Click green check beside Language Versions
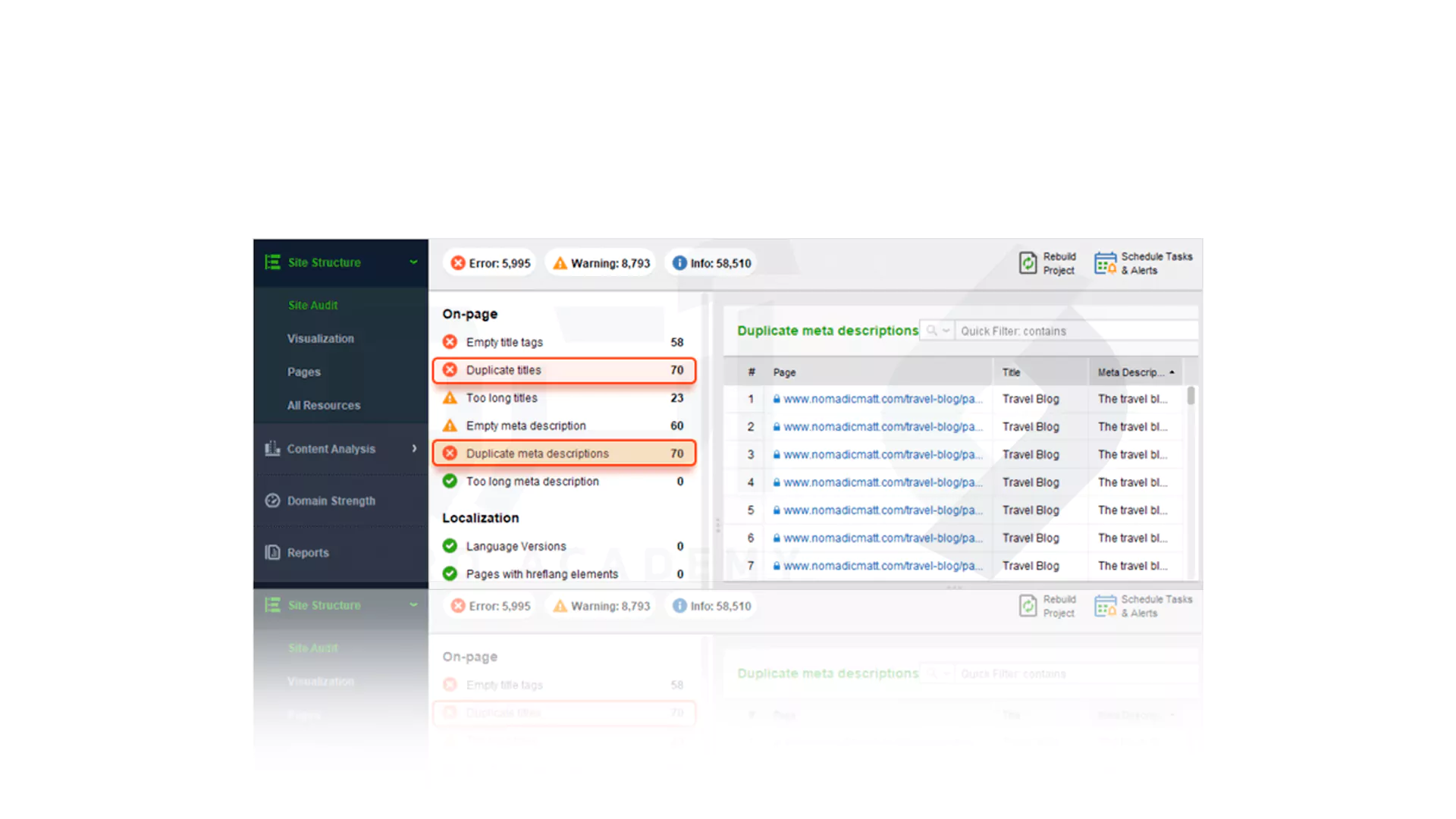Image resolution: width=1456 pixels, height=819 pixels. 450,546
